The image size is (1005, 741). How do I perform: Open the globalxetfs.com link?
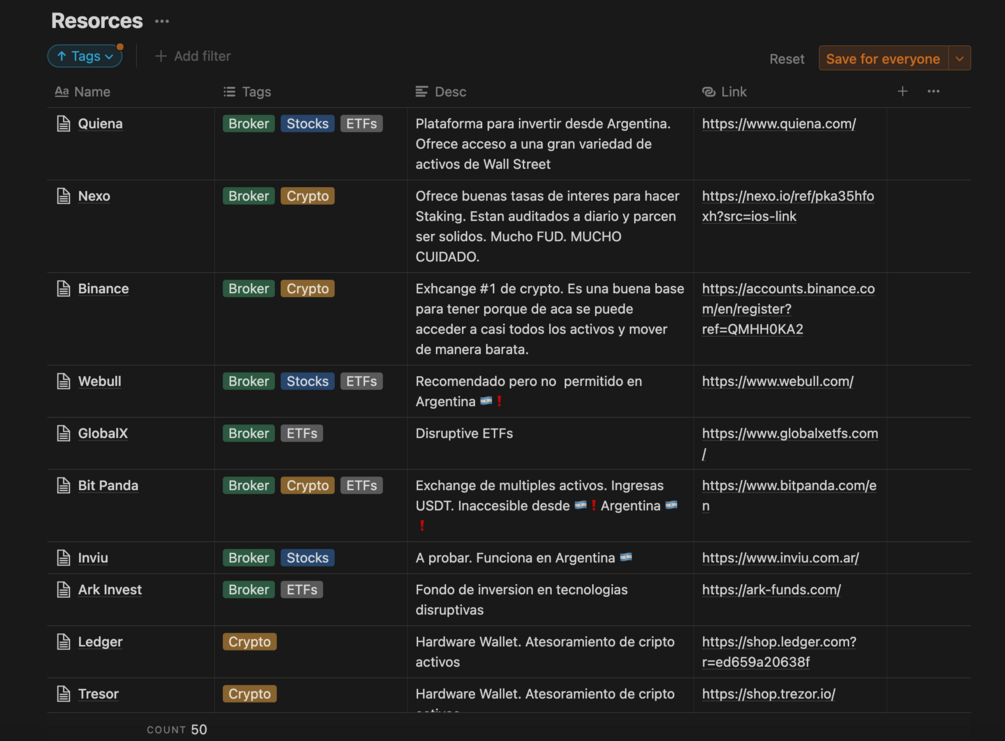(790, 444)
